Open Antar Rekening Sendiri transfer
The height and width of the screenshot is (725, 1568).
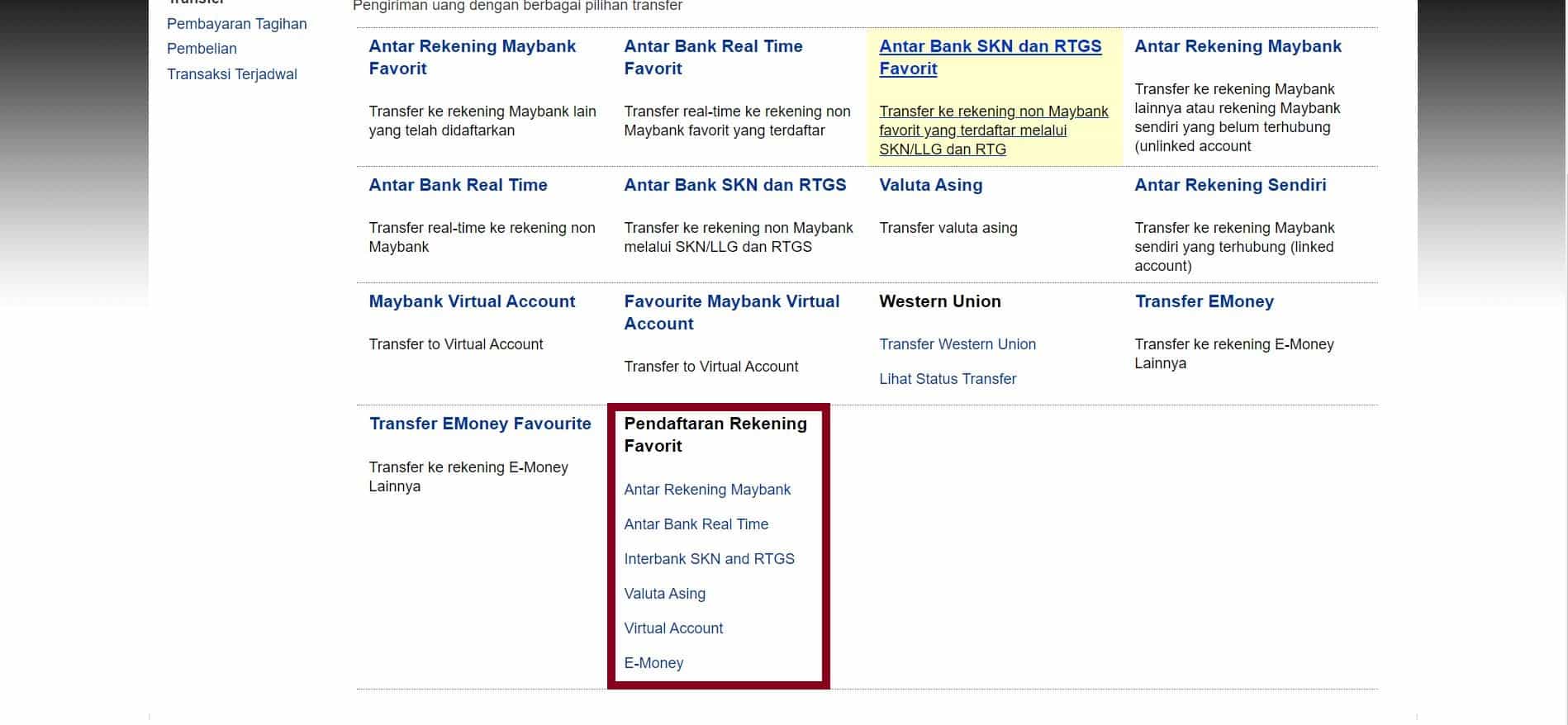[x=1229, y=185]
